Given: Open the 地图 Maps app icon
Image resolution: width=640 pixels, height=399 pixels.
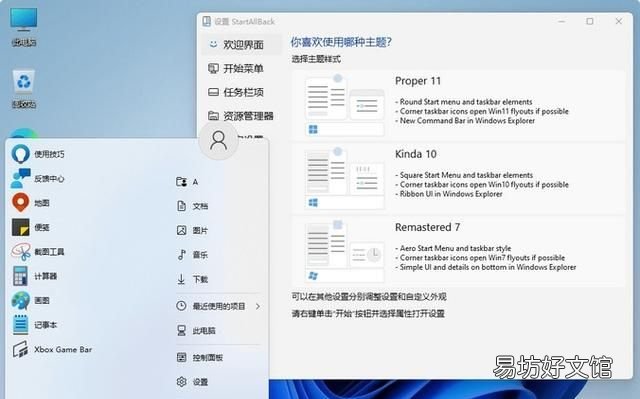Looking at the screenshot, I should (x=20, y=203).
